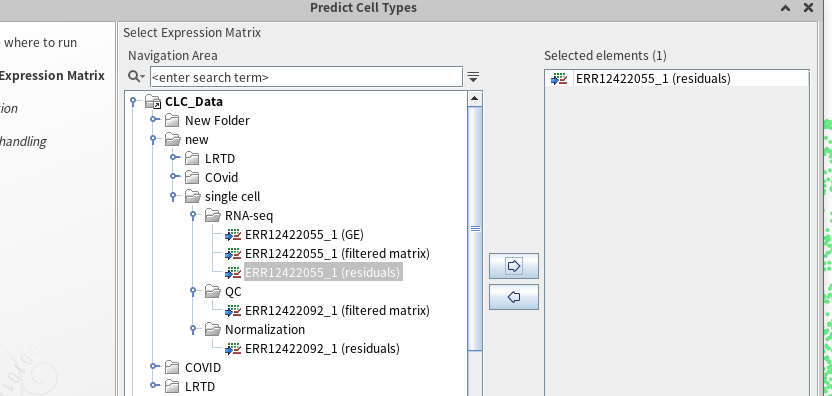Click the remove-from-selection left arrow button
832x396 pixels.
click(514, 297)
